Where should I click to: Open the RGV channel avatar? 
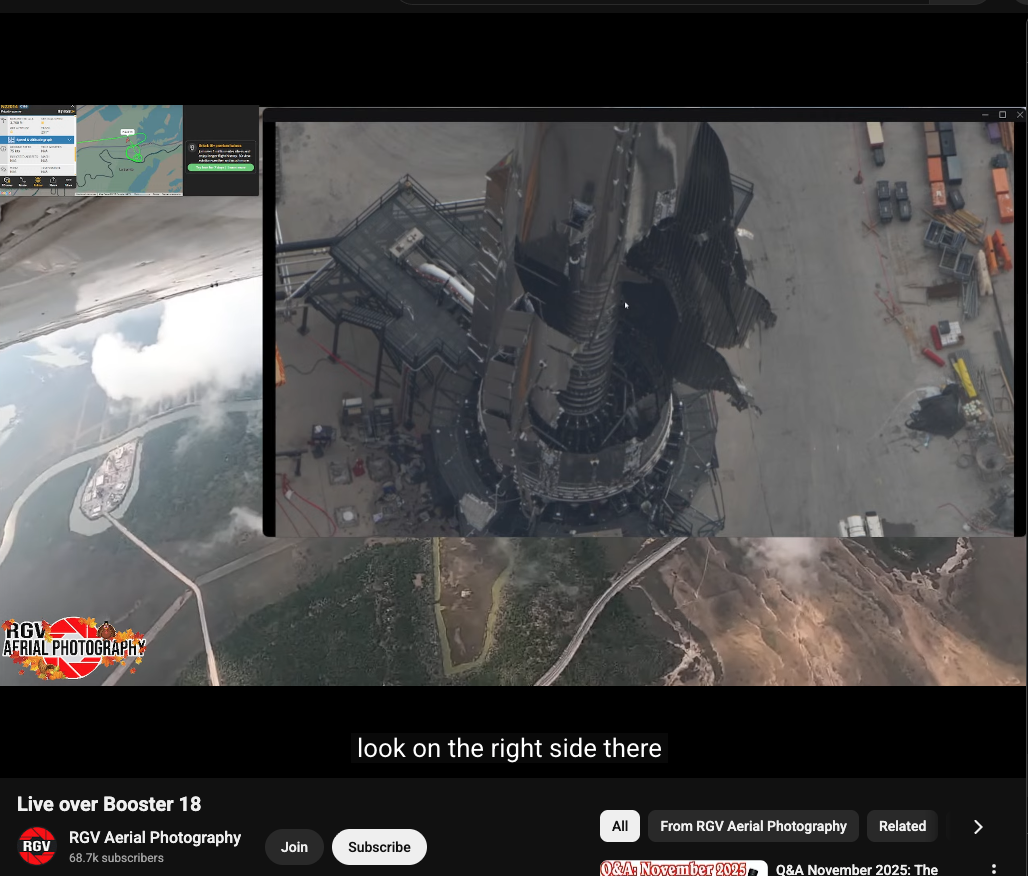click(x=37, y=846)
